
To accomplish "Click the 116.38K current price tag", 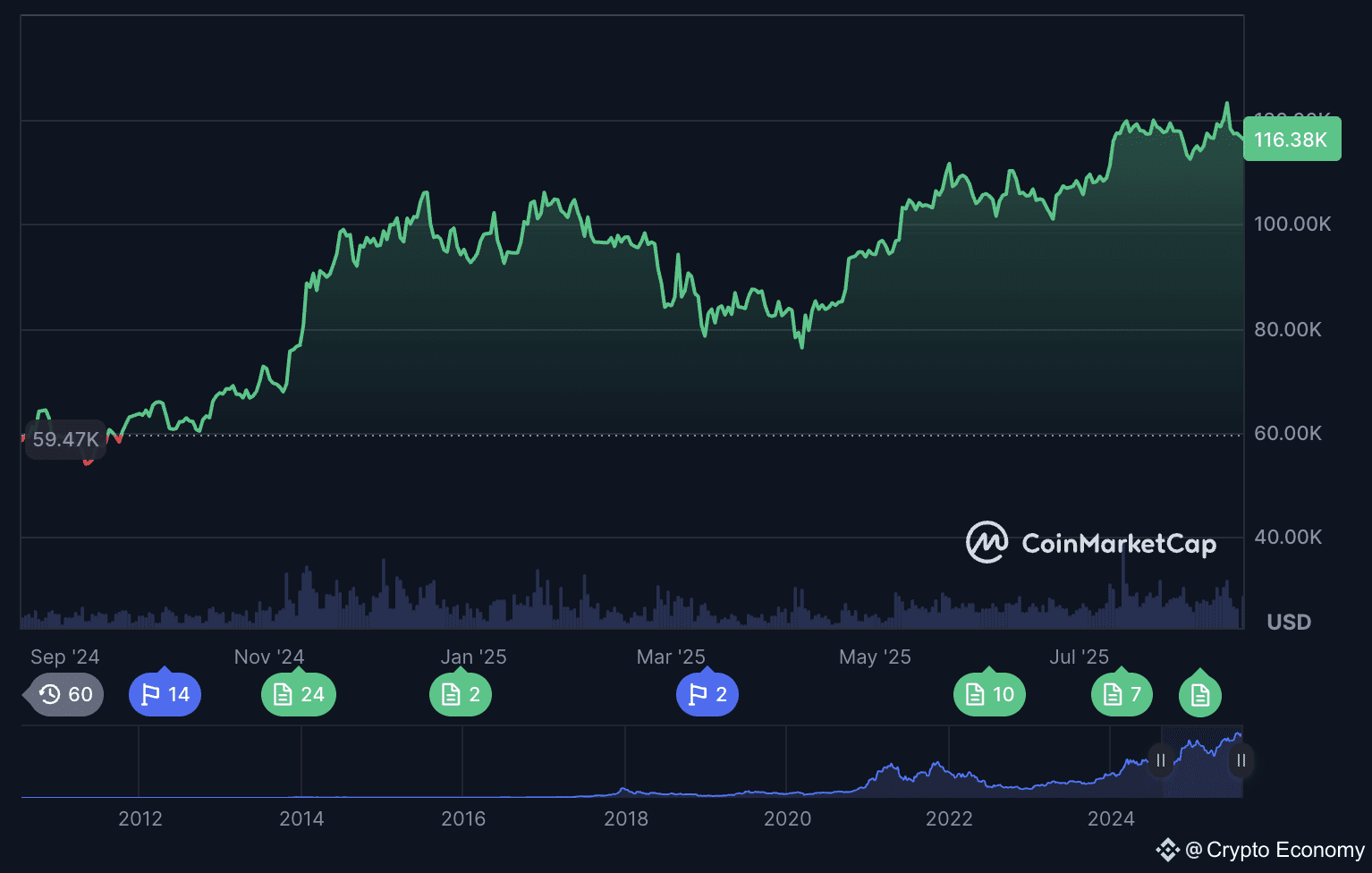I will pyautogui.click(x=1292, y=139).
